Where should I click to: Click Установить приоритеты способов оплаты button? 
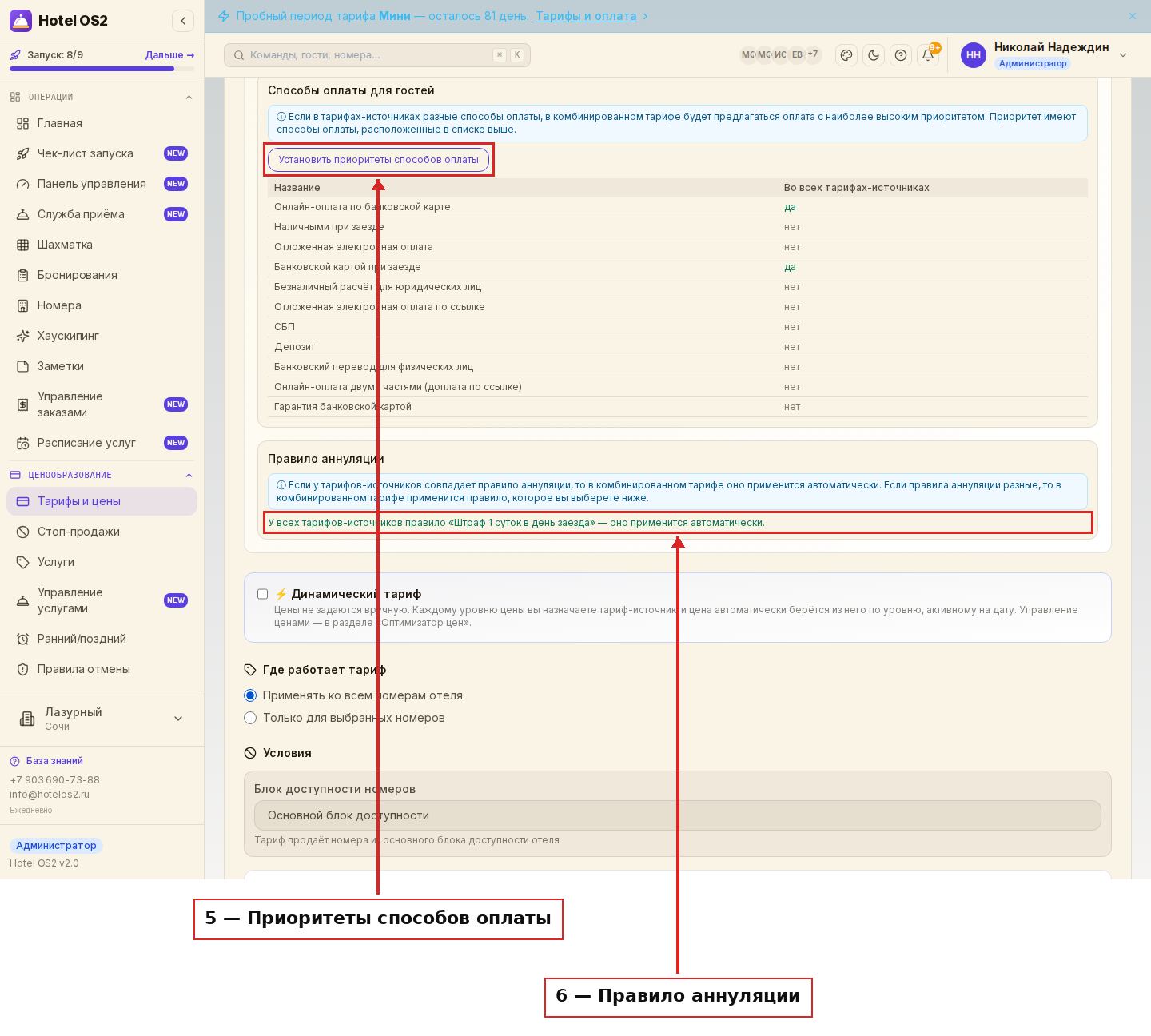378,160
